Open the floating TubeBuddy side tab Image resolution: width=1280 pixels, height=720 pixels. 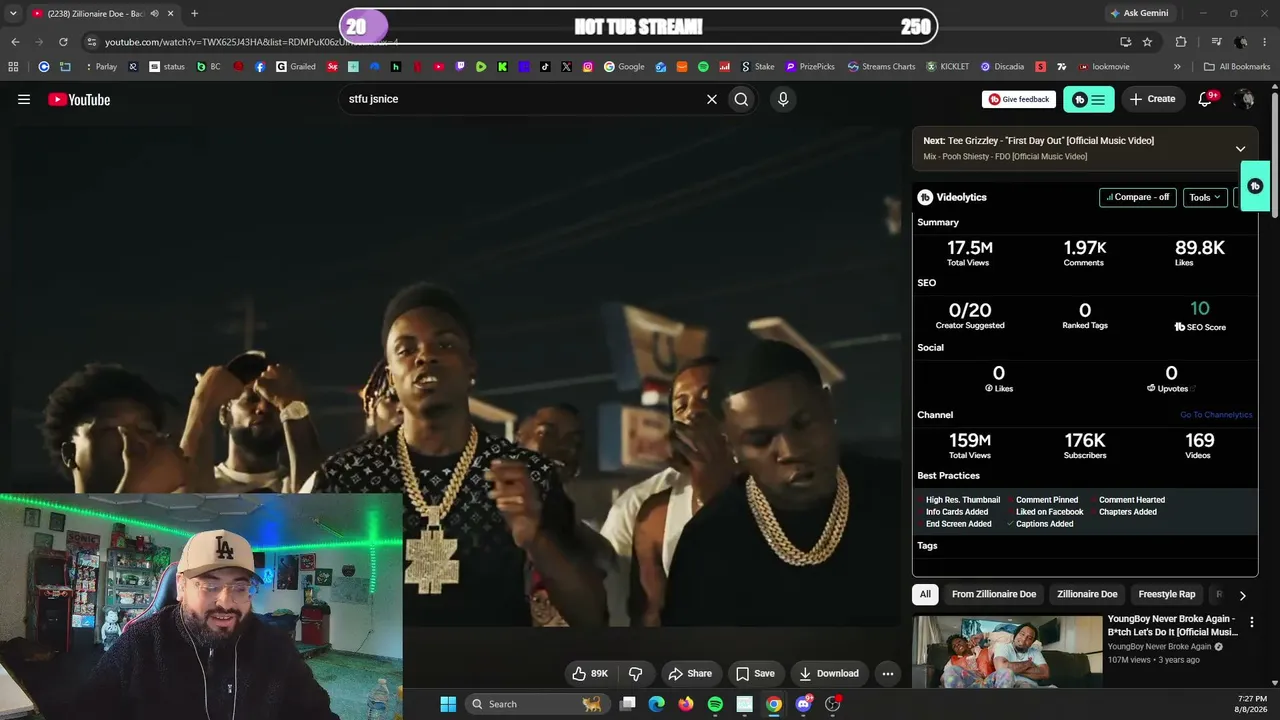(x=1255, y=186)
